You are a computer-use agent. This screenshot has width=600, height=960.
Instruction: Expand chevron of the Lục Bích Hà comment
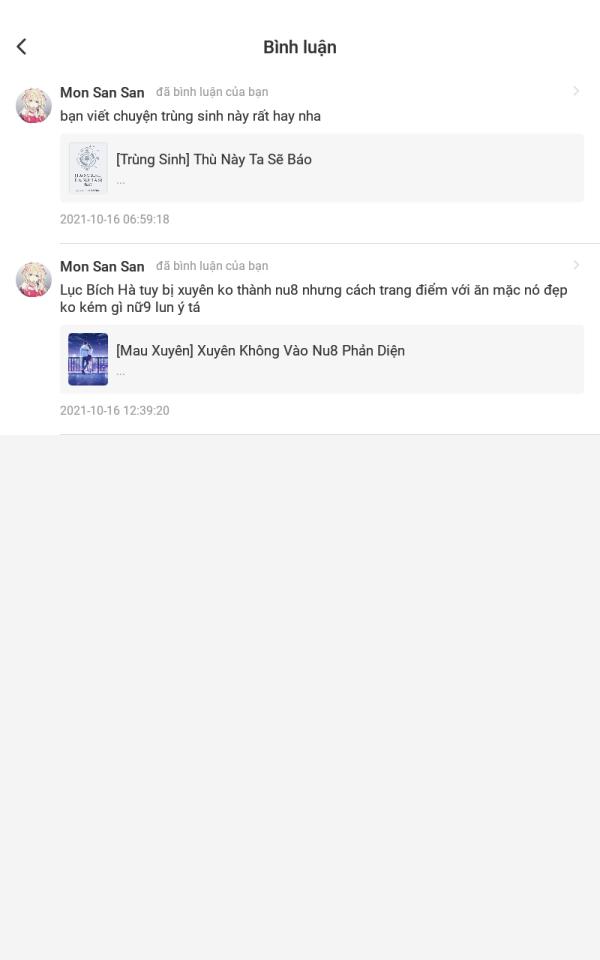point(576,265)
